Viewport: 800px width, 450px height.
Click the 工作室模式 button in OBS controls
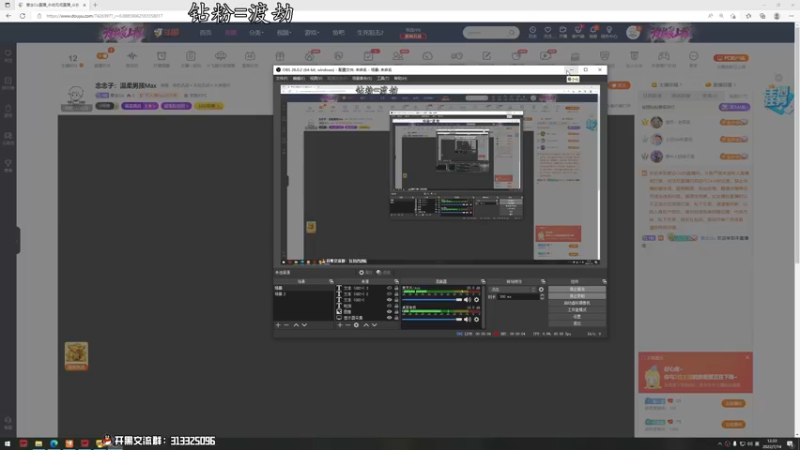coord(577,310)
